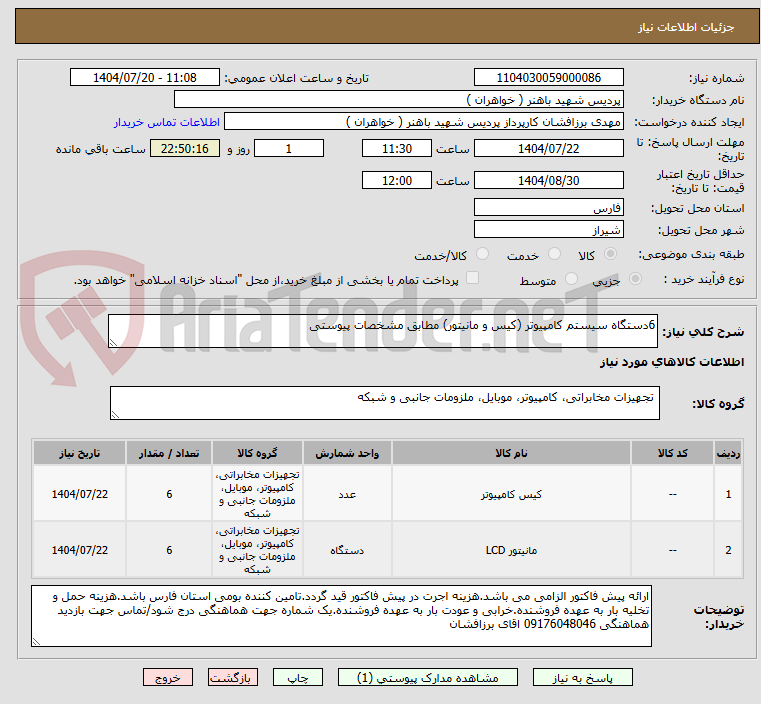Image resolution: width=761 pixels, height=704 pixels.
Task: Click the تعداد / مقدار column header
Action: (169, 453)
